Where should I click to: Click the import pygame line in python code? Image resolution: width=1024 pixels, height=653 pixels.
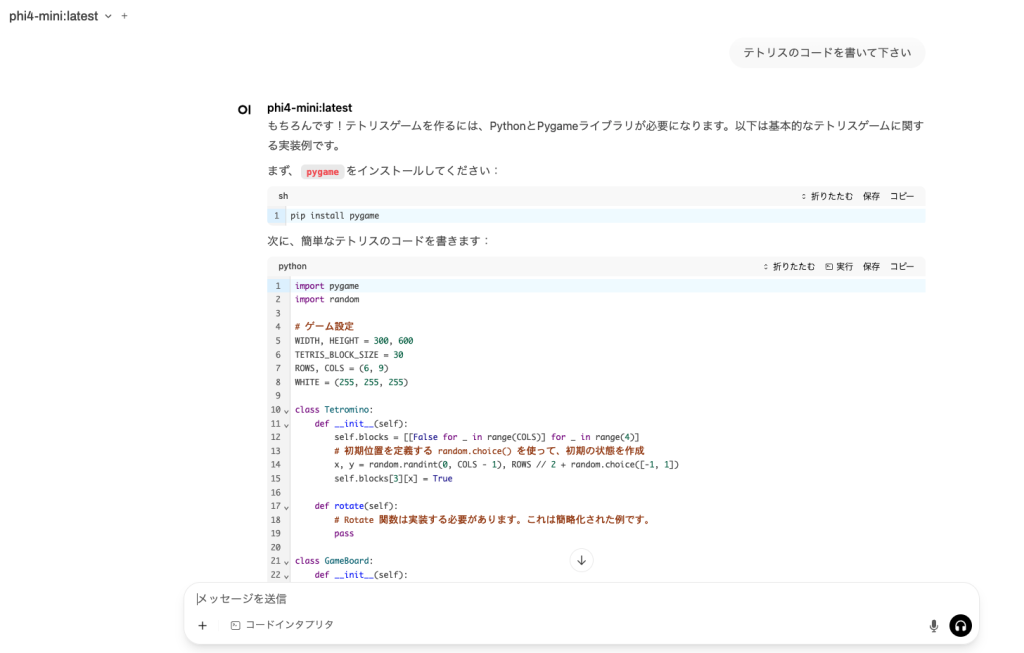point(327,286)
